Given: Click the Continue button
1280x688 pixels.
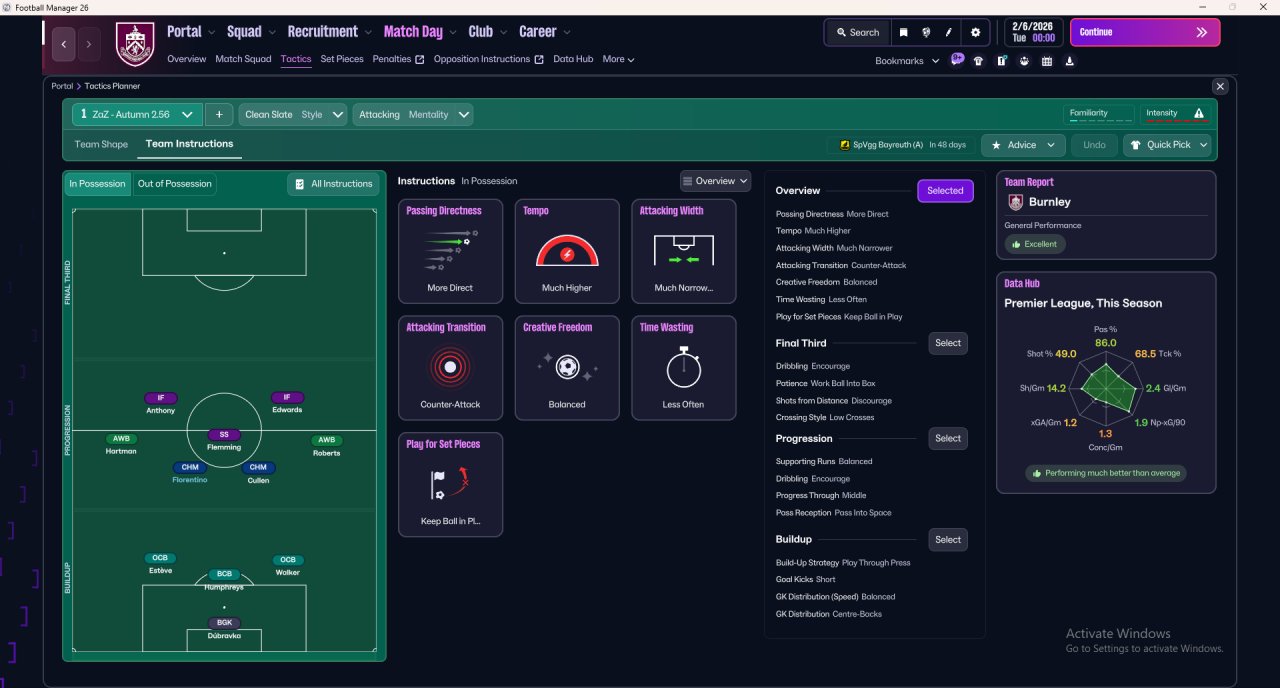Looking at the screenshot, I should [x=1145, y=32].
